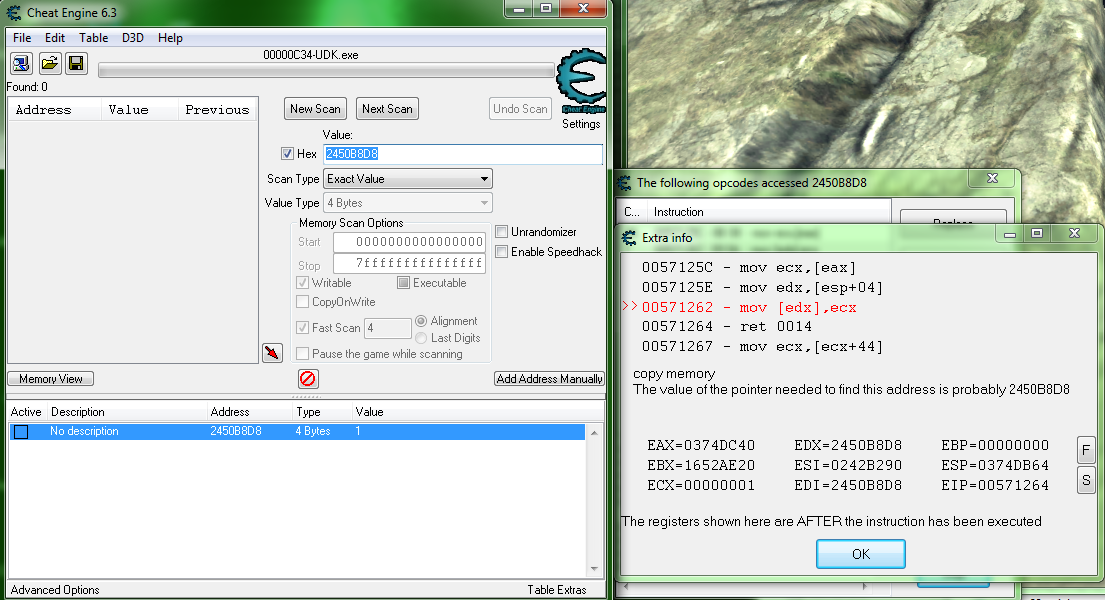The height and width of the screenshot is (600, 1105).
Task: Click the Hex value input field
Action: coord(463,154)
